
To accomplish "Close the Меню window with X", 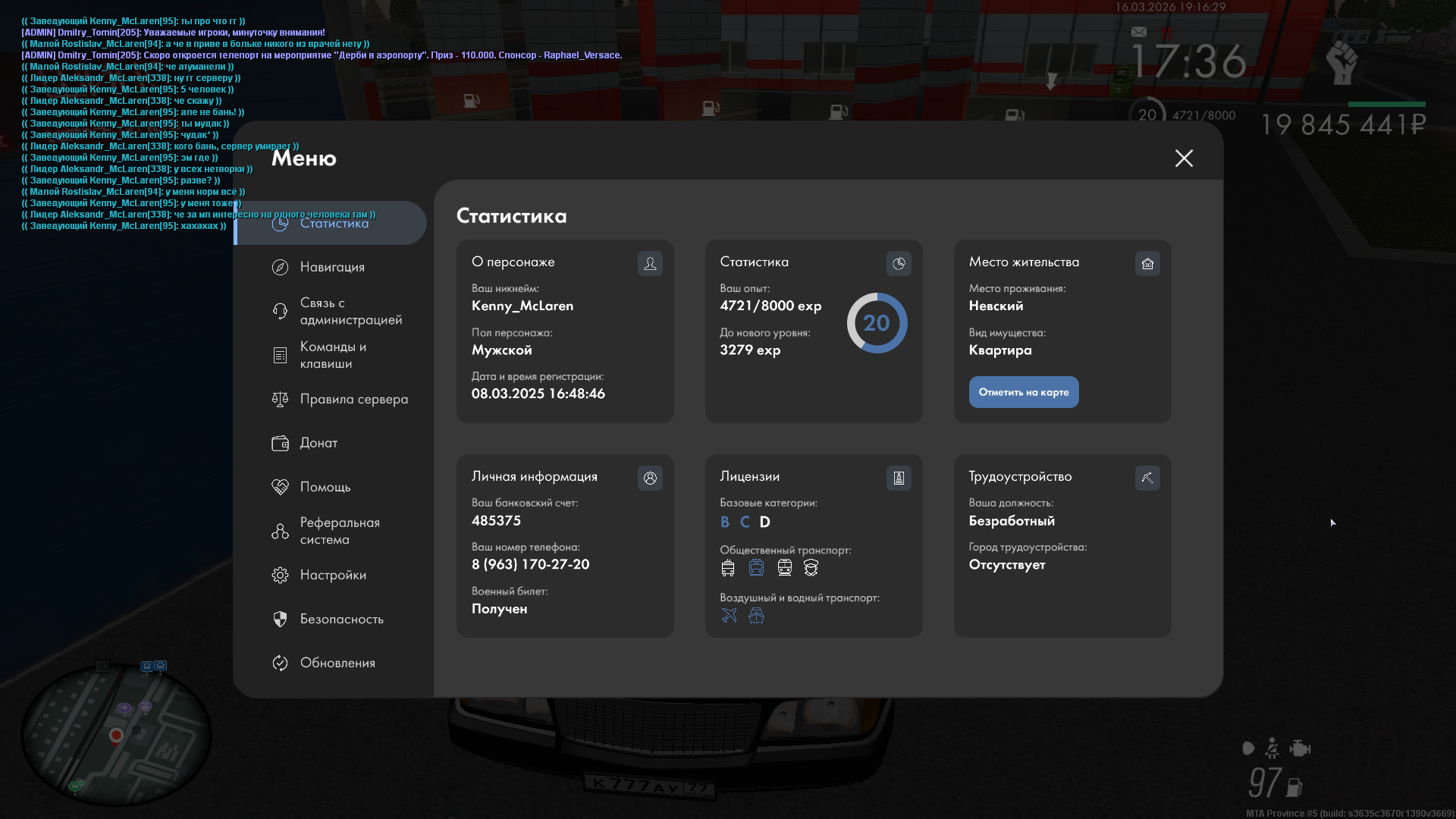I will (1184, 158).
